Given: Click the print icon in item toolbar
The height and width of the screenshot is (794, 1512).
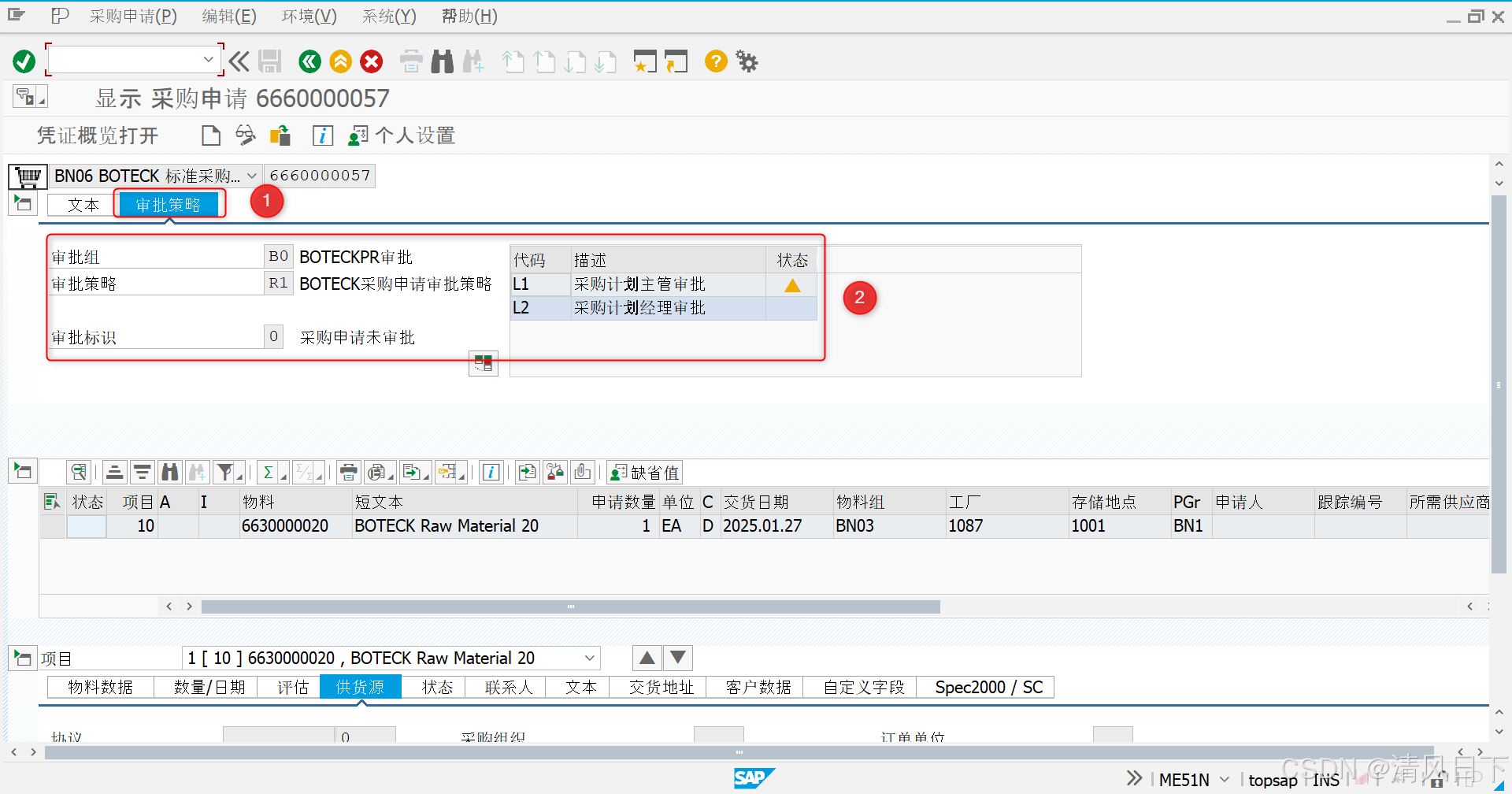Looking at the screenshot, I should coord(348,472).
